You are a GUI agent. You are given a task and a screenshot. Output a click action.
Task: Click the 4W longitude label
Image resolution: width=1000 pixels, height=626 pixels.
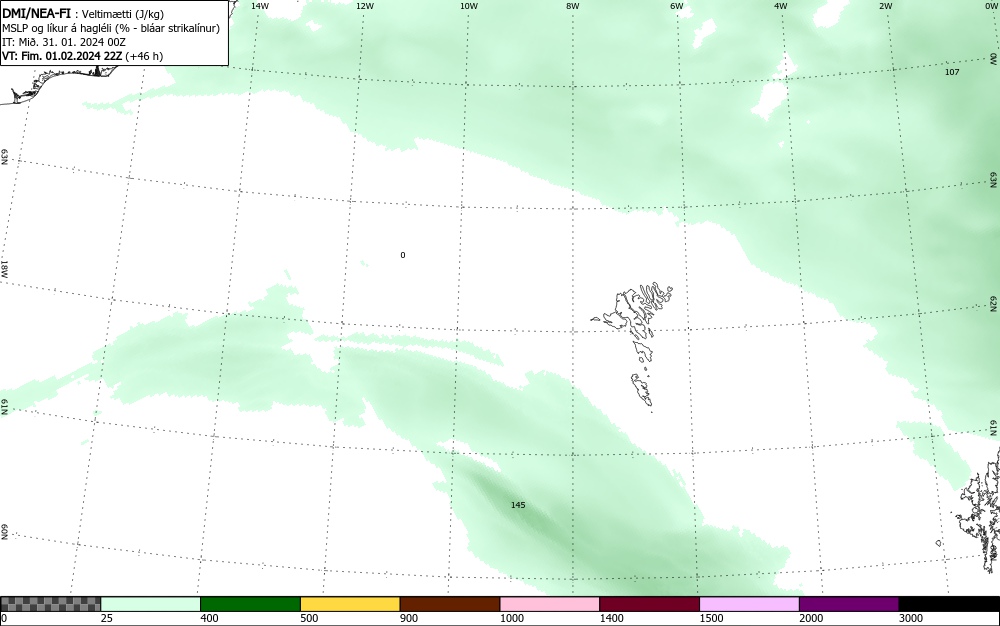pyautogui.click(x=781, y=6)
